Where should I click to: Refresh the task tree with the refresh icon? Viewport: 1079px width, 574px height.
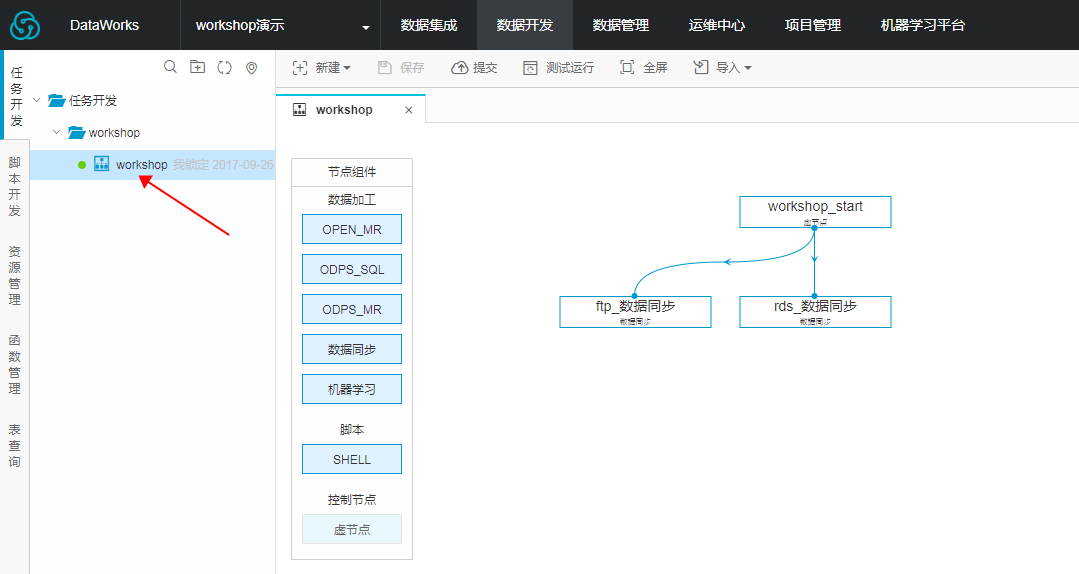point(224,67)
